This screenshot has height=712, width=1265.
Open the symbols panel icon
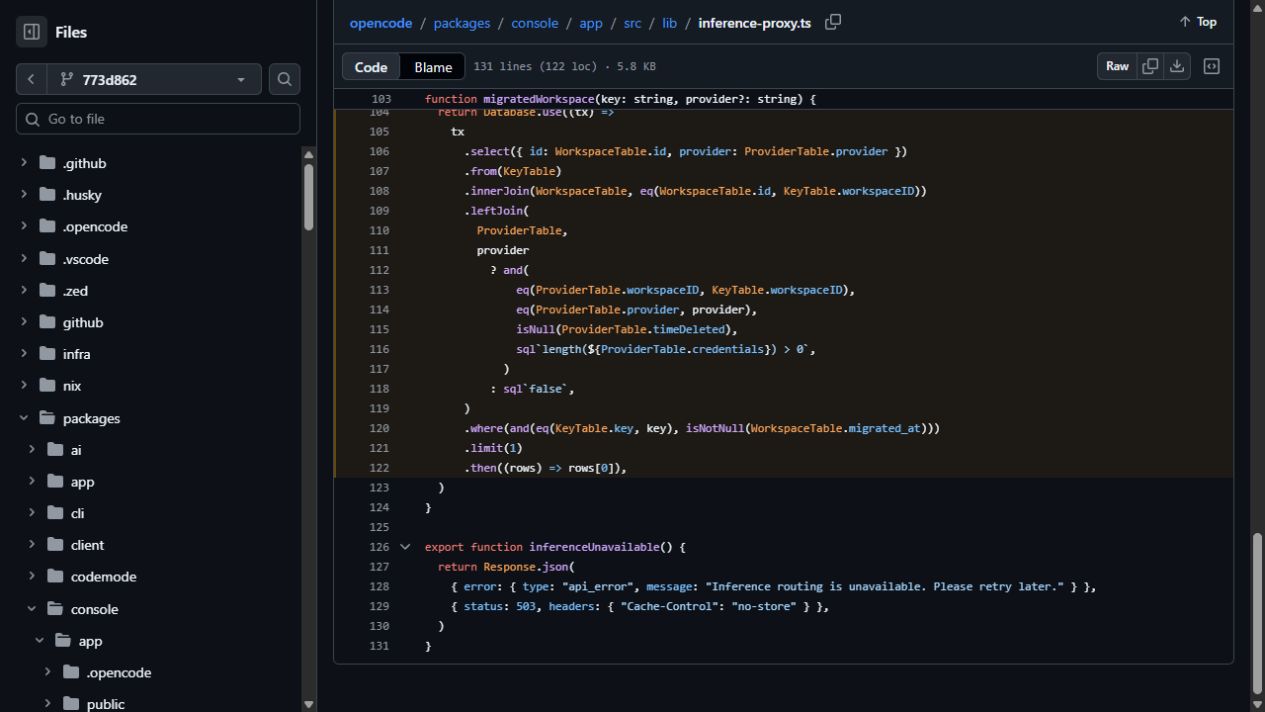(1211, 66)
